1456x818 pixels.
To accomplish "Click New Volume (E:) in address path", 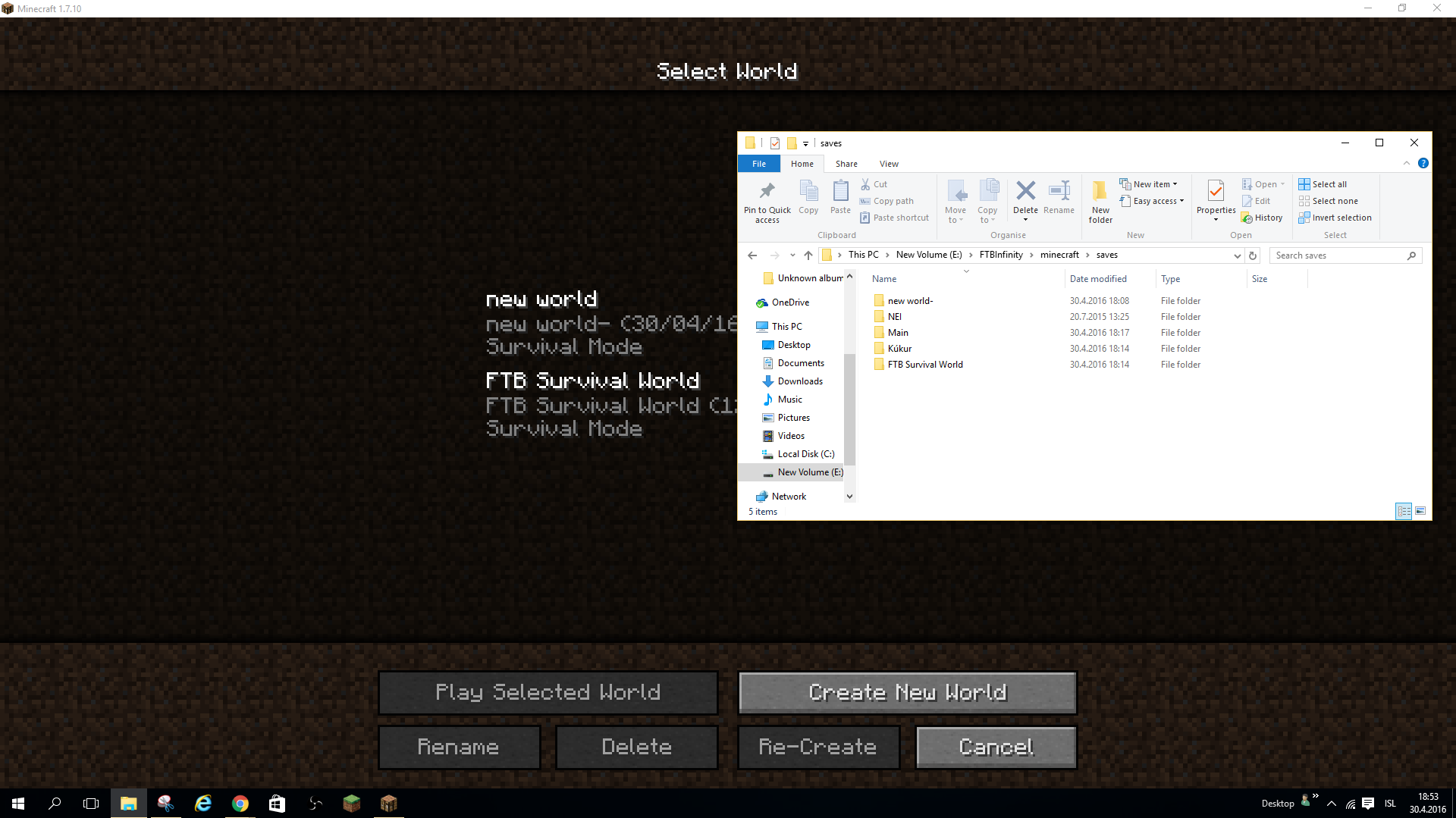I will 929,255.
